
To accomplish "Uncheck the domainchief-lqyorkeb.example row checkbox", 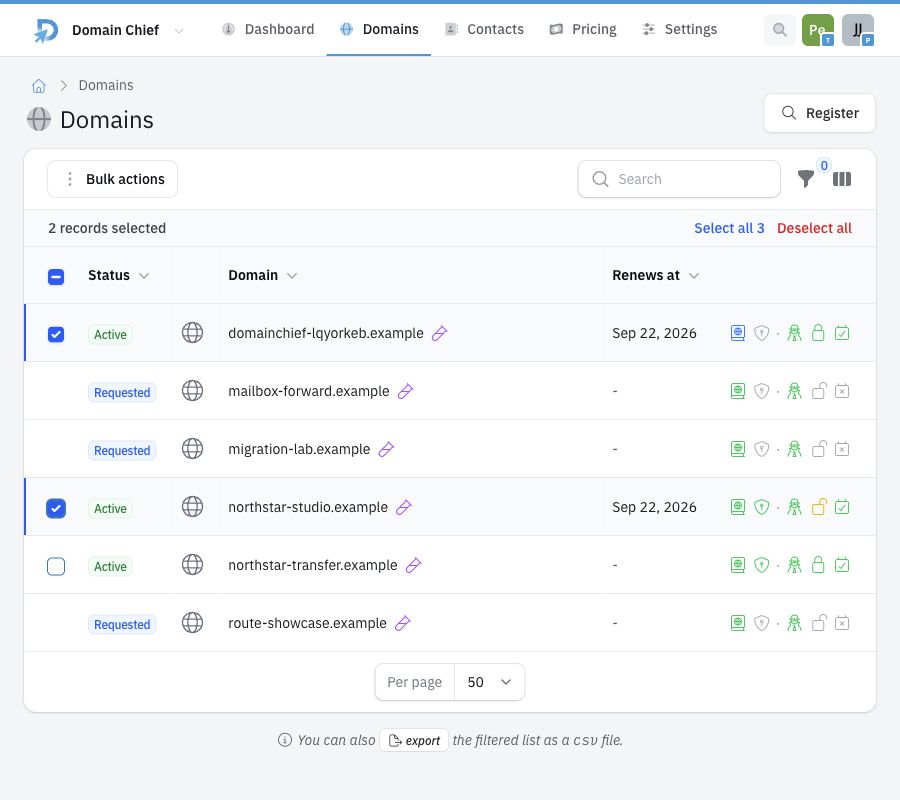I will click(x=56, y=334).
